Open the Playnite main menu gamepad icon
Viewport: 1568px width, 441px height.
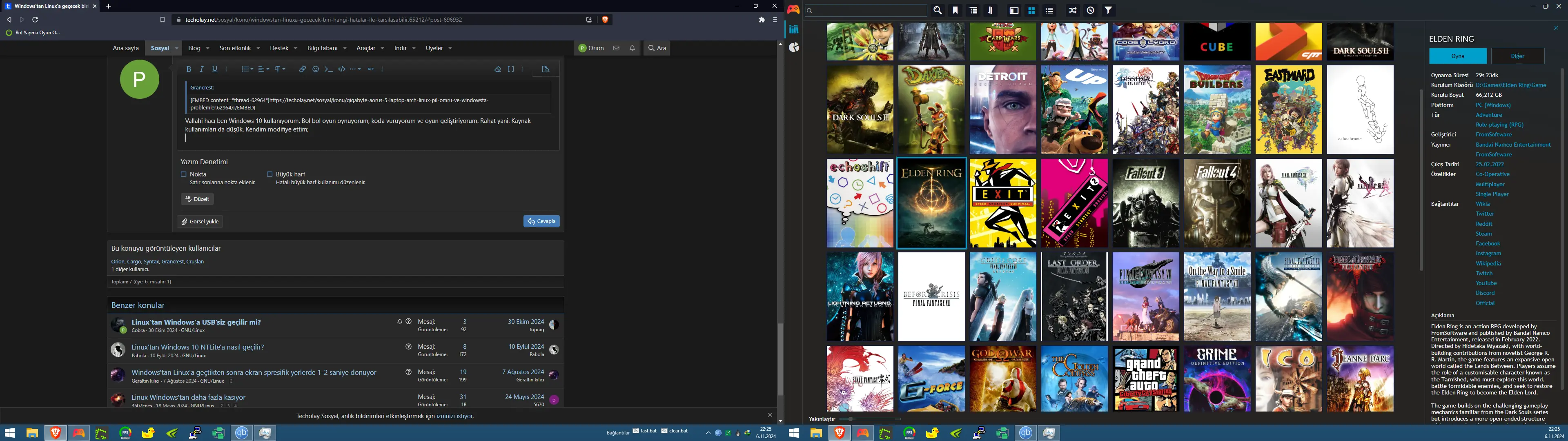point(793,10)
